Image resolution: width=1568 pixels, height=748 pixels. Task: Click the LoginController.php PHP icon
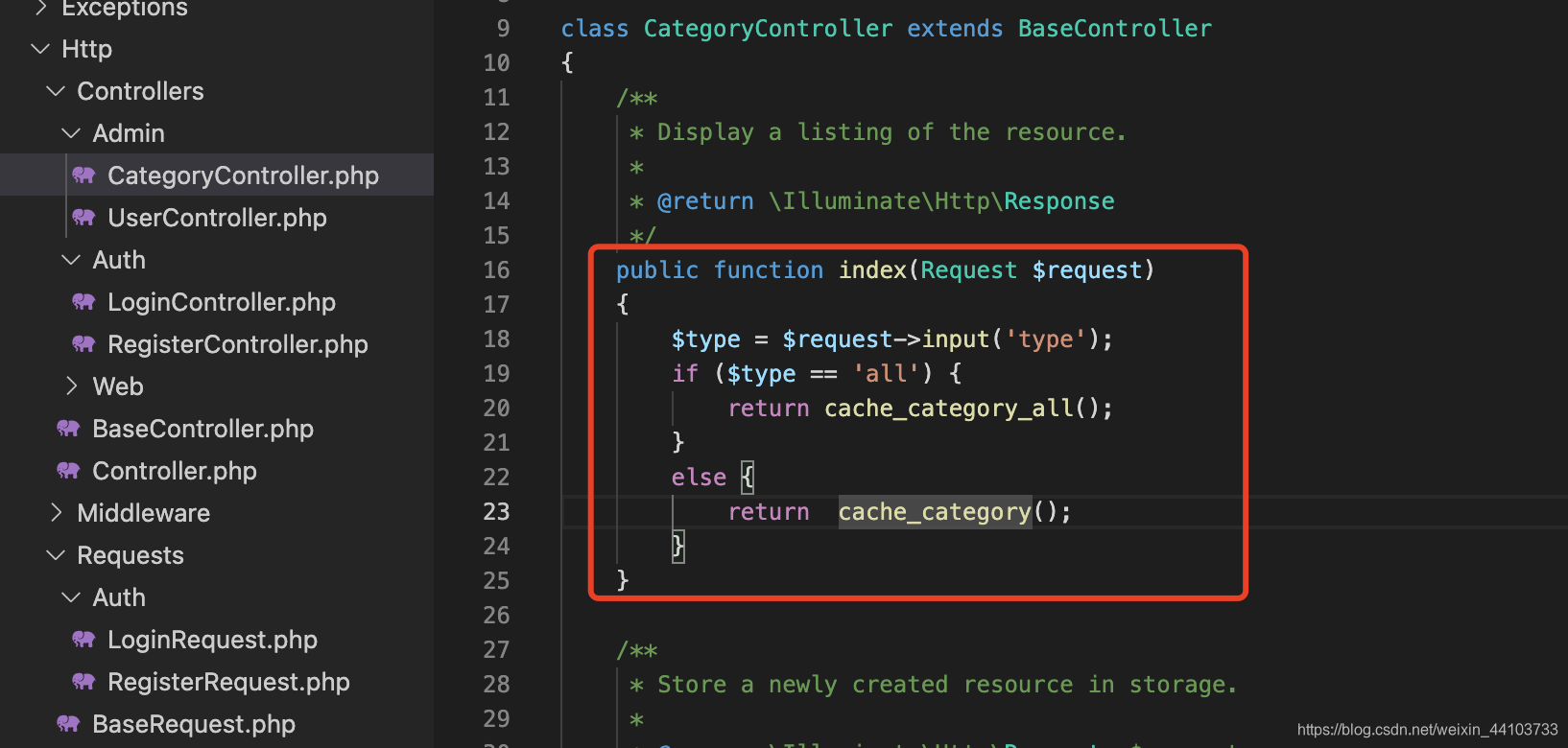(83, 301)
